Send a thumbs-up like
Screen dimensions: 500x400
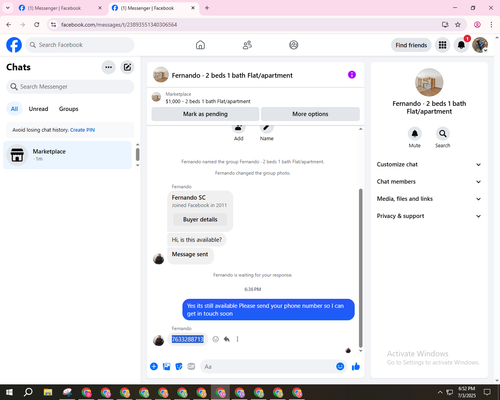pos(356,367)
